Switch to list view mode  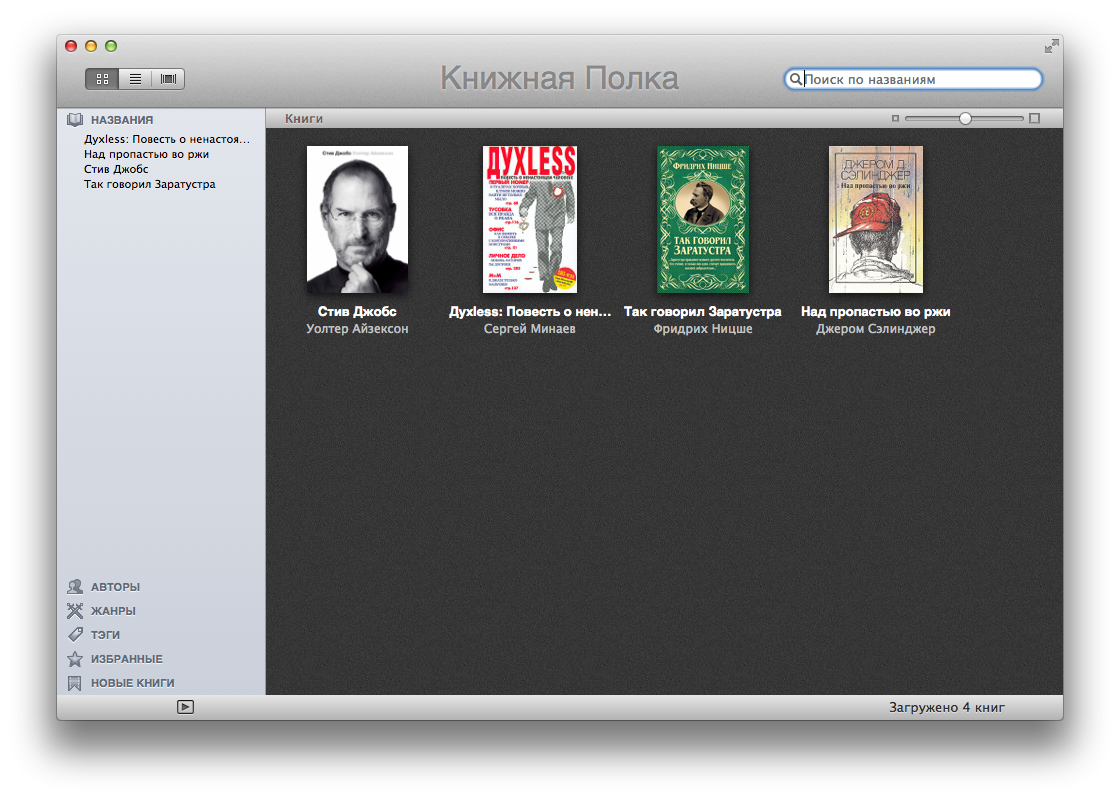point(135,79)
